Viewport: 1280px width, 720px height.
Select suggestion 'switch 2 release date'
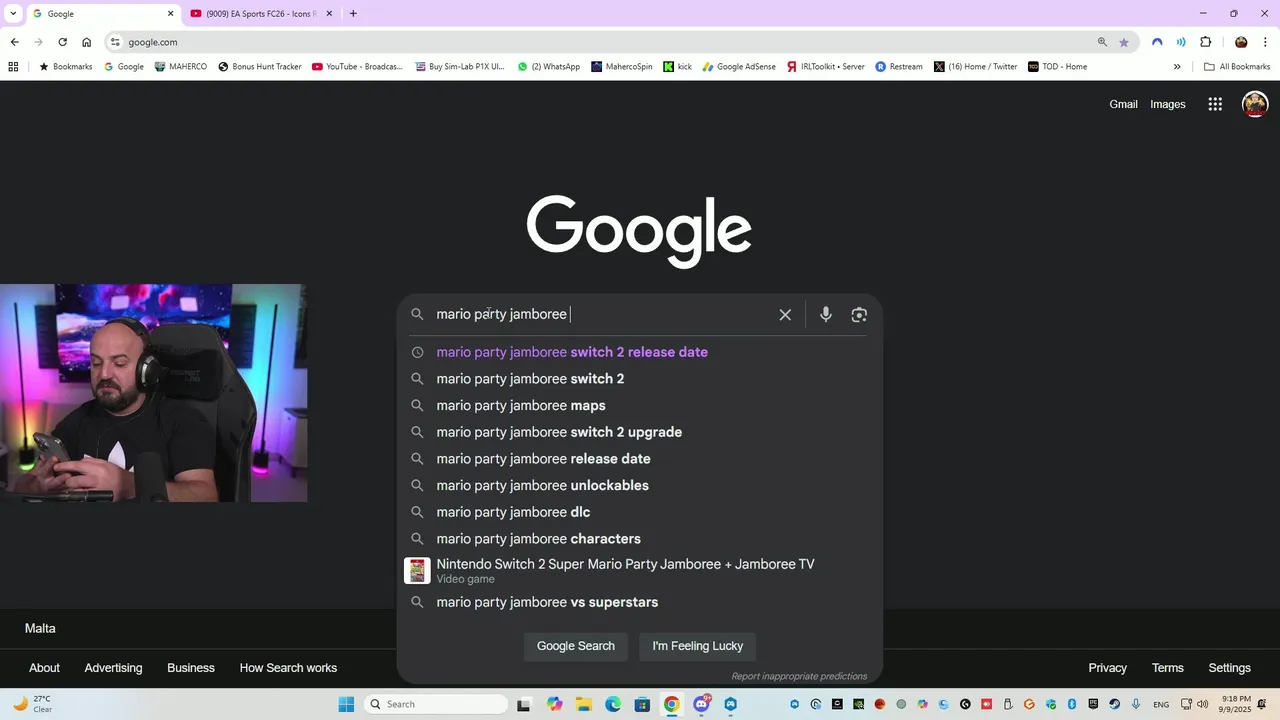pos(640,352)
